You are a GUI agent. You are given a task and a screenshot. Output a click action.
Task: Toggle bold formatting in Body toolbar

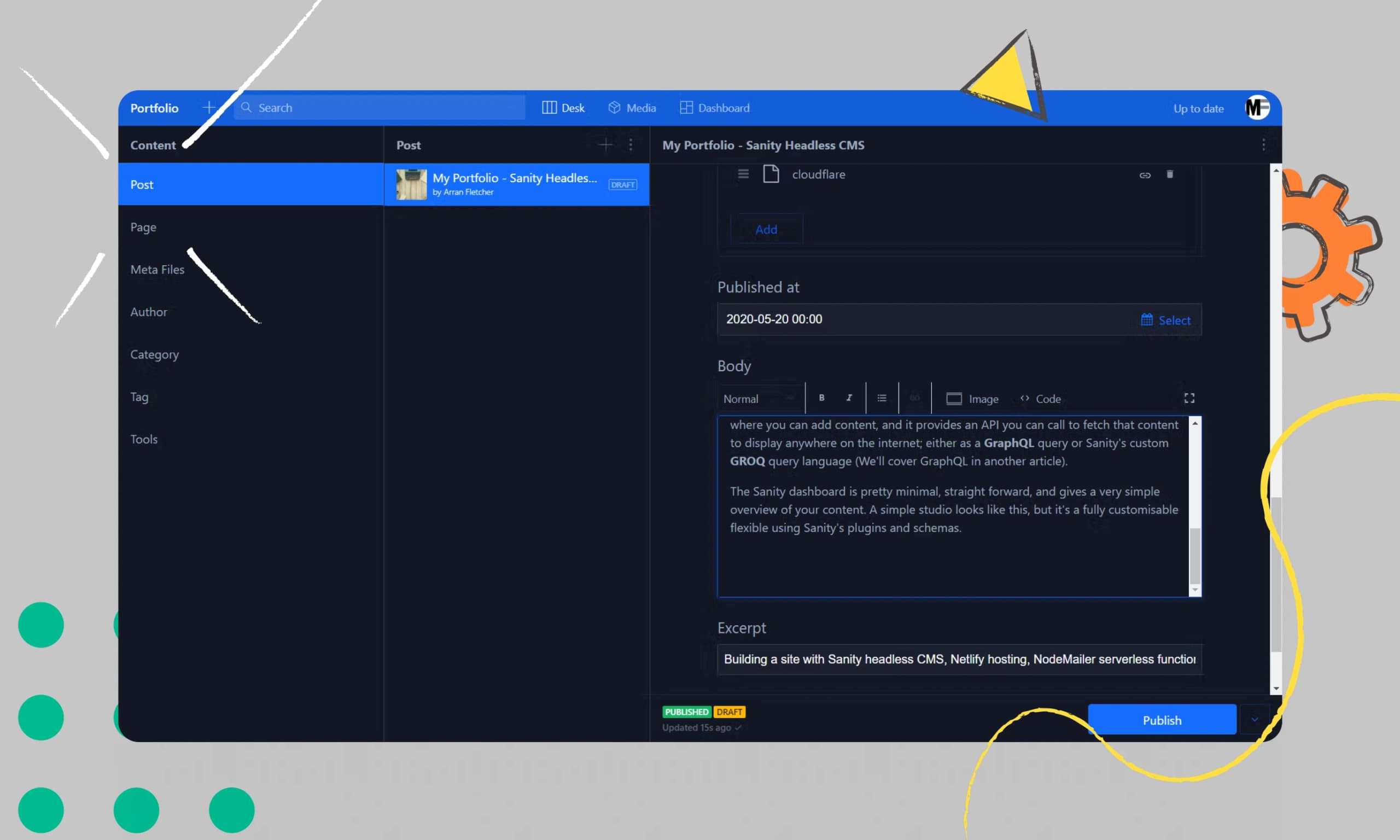pos(821,398)
